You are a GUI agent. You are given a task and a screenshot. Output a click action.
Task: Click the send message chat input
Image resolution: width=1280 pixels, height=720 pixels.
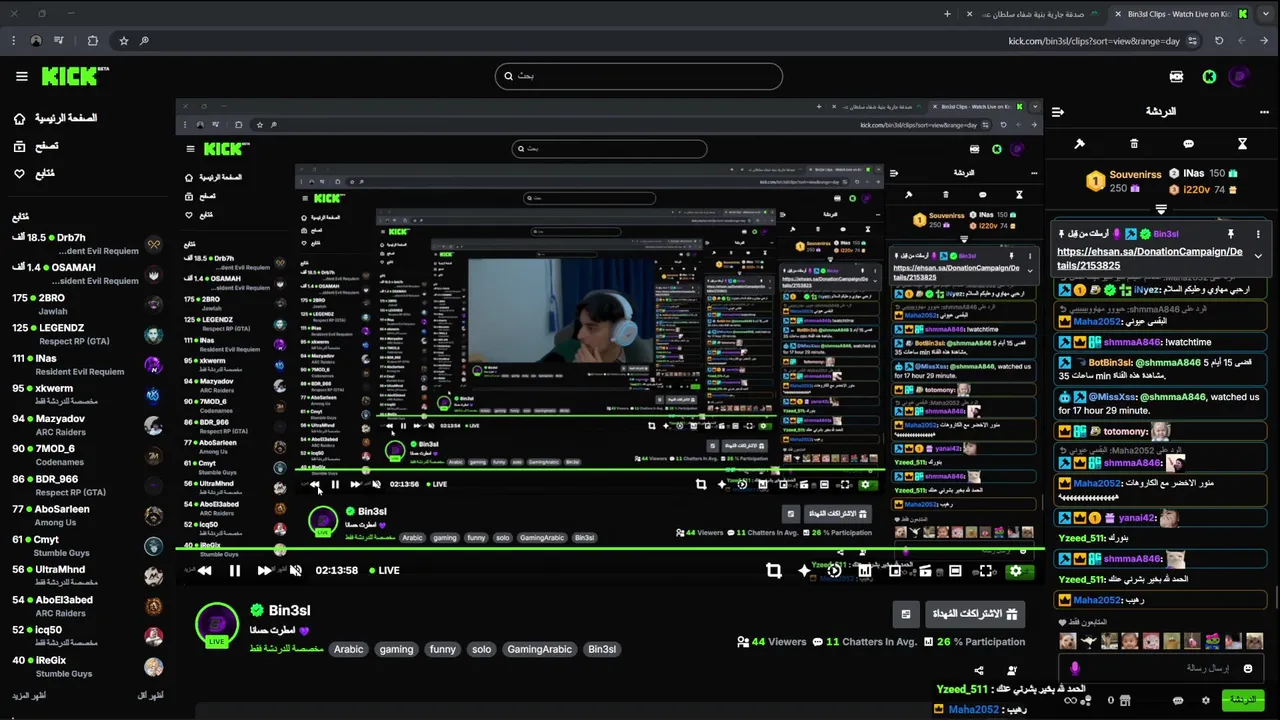(1160, 668)
